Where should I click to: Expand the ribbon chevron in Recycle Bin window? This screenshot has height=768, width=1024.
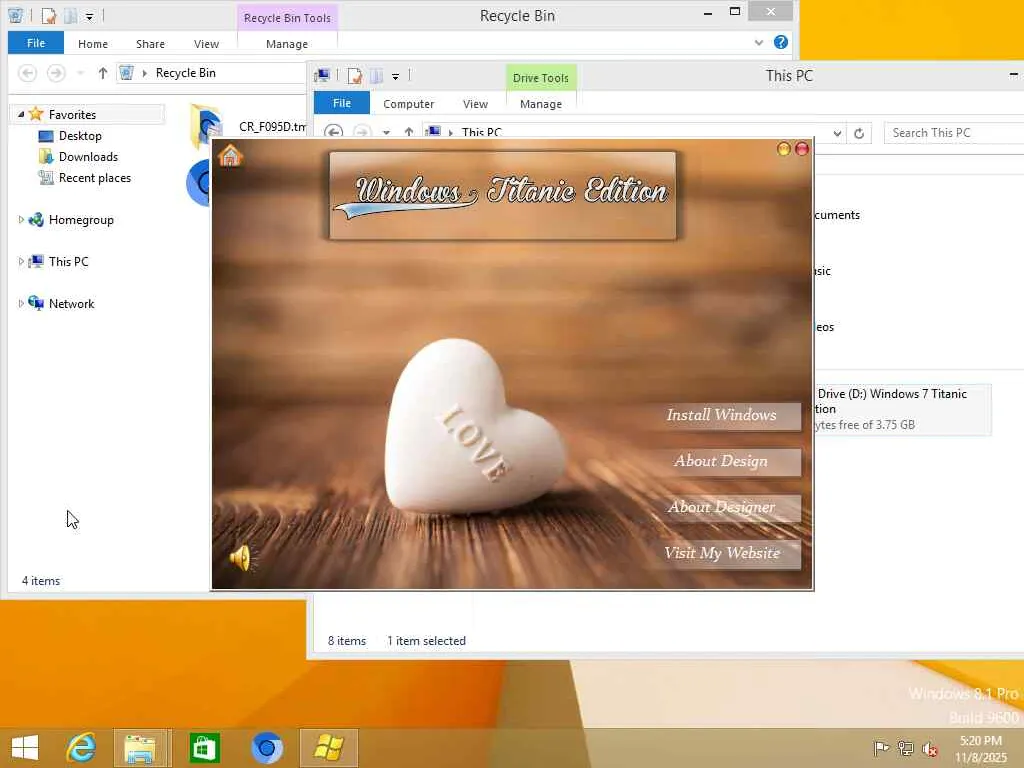[x=759, y=42]
